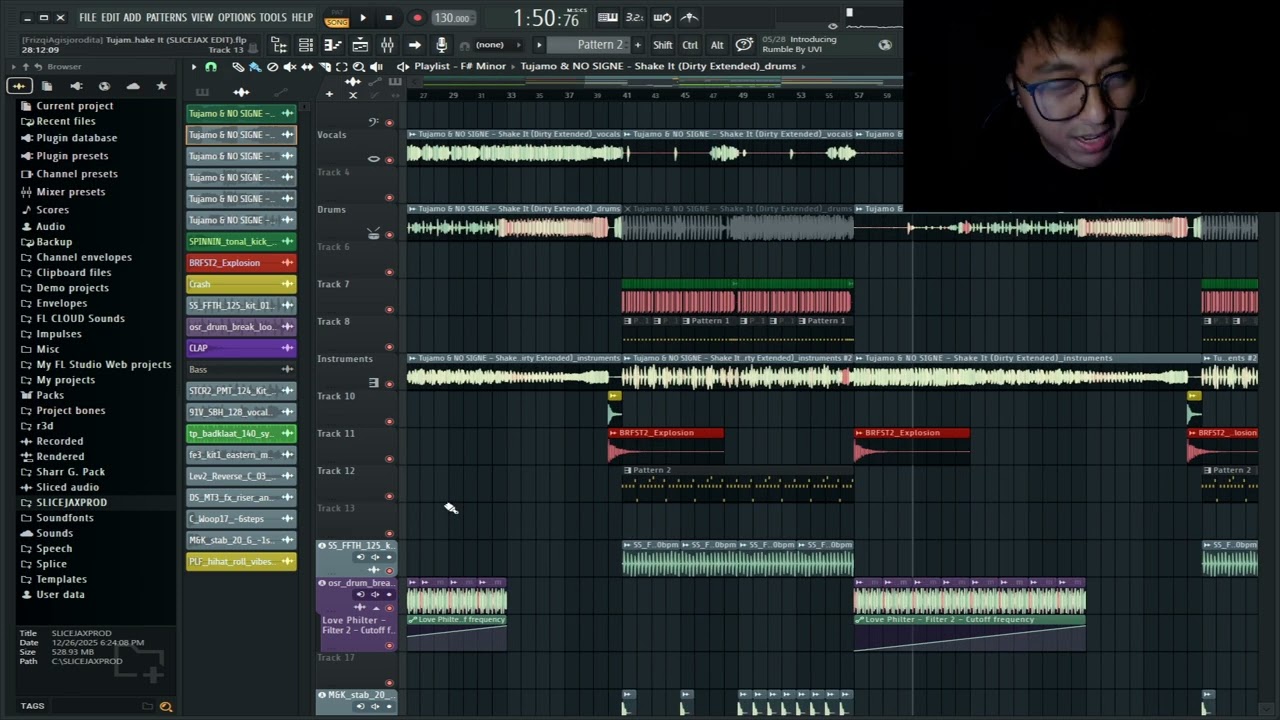This screenshot has width=1280, height=720.
Task: Expand the Plugin database folder
Action: click(77, 138)
